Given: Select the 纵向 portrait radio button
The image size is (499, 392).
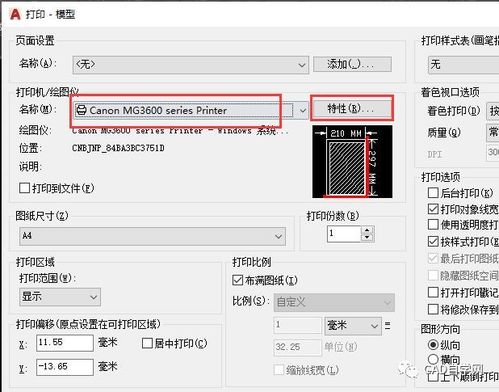Looking at the screenshot, I should pos(433,345).
